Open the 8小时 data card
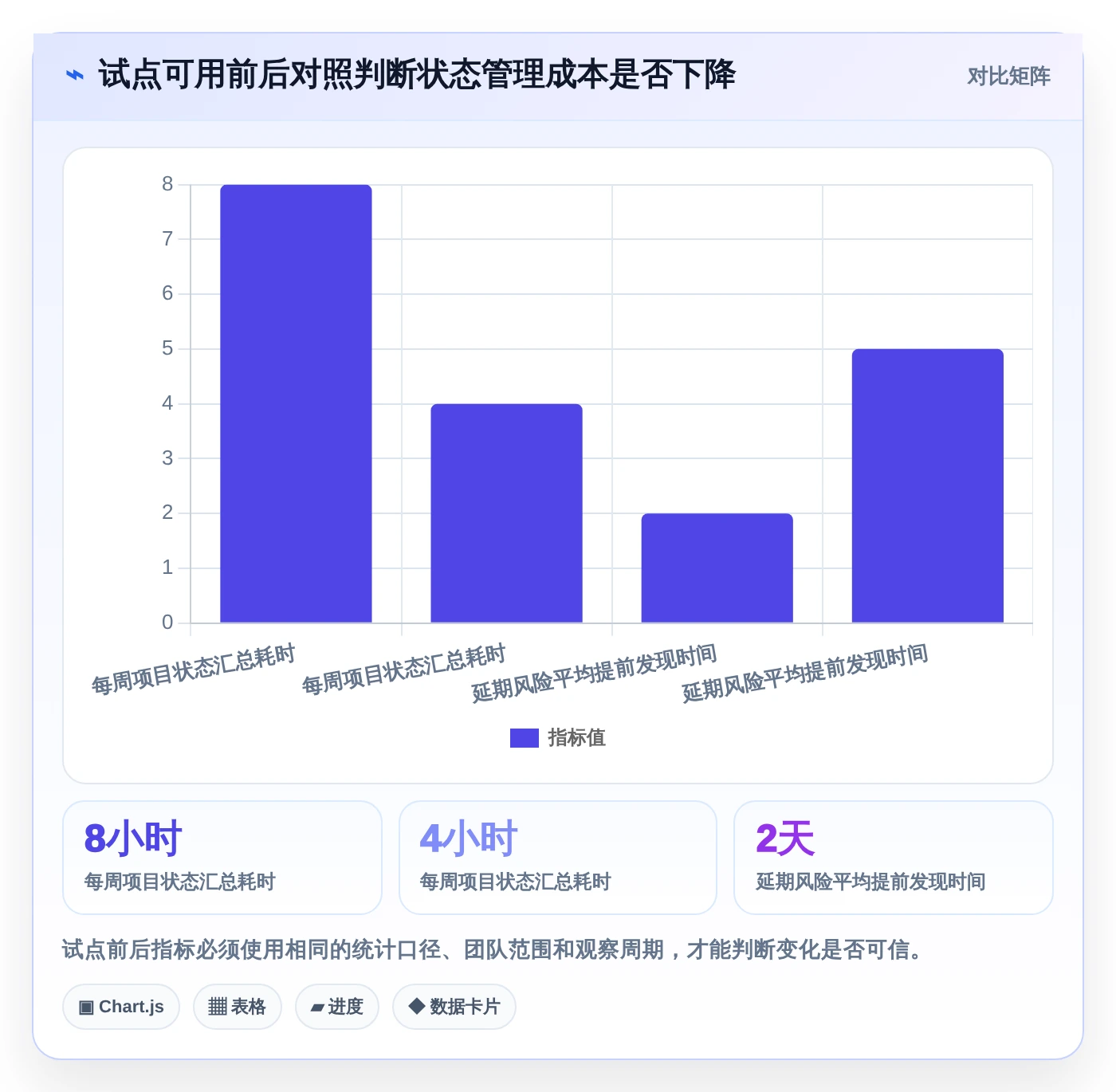 [x=222, y=858]
